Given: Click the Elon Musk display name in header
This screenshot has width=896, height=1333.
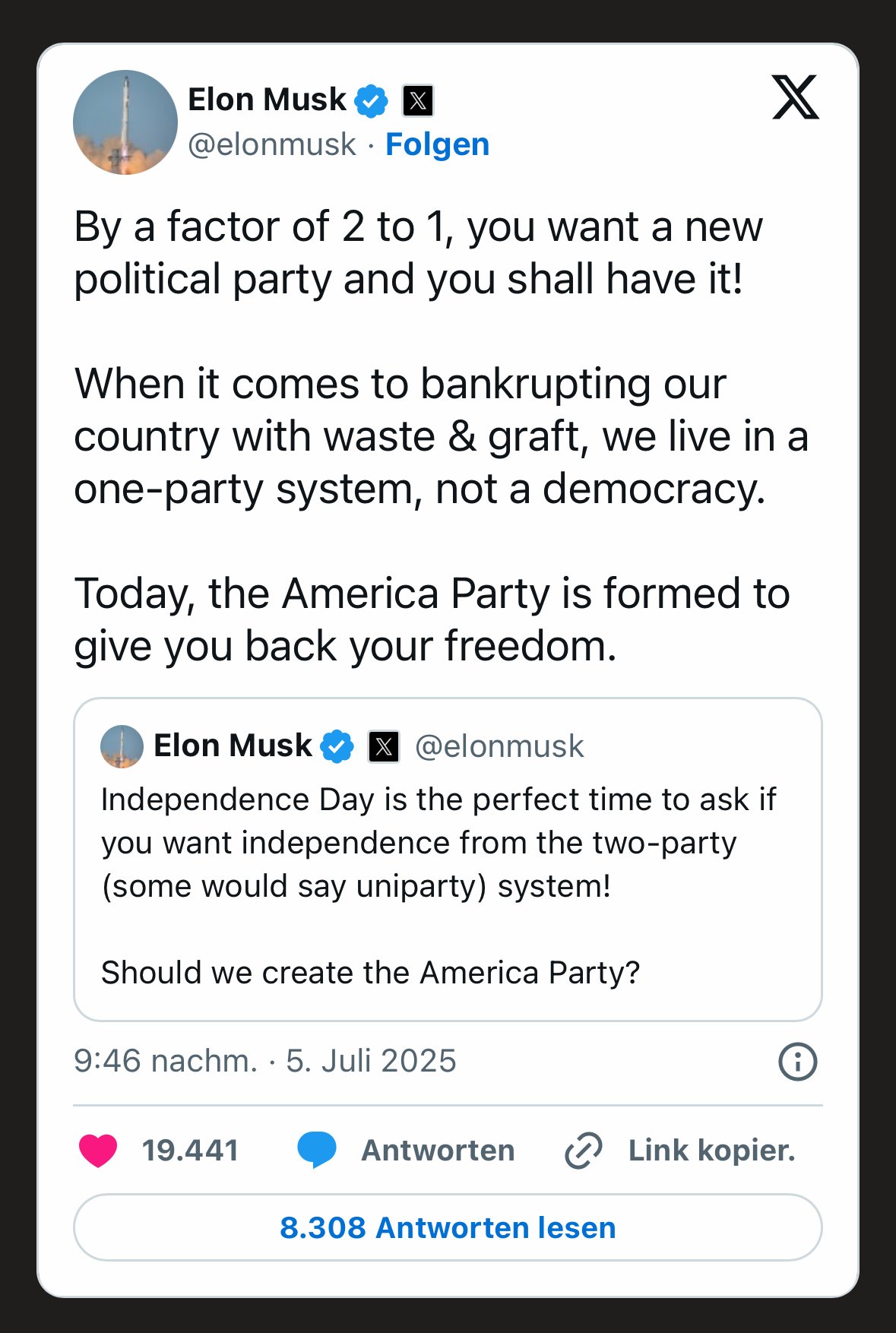Looking at the screenshot, I should [x=267, y=100].
